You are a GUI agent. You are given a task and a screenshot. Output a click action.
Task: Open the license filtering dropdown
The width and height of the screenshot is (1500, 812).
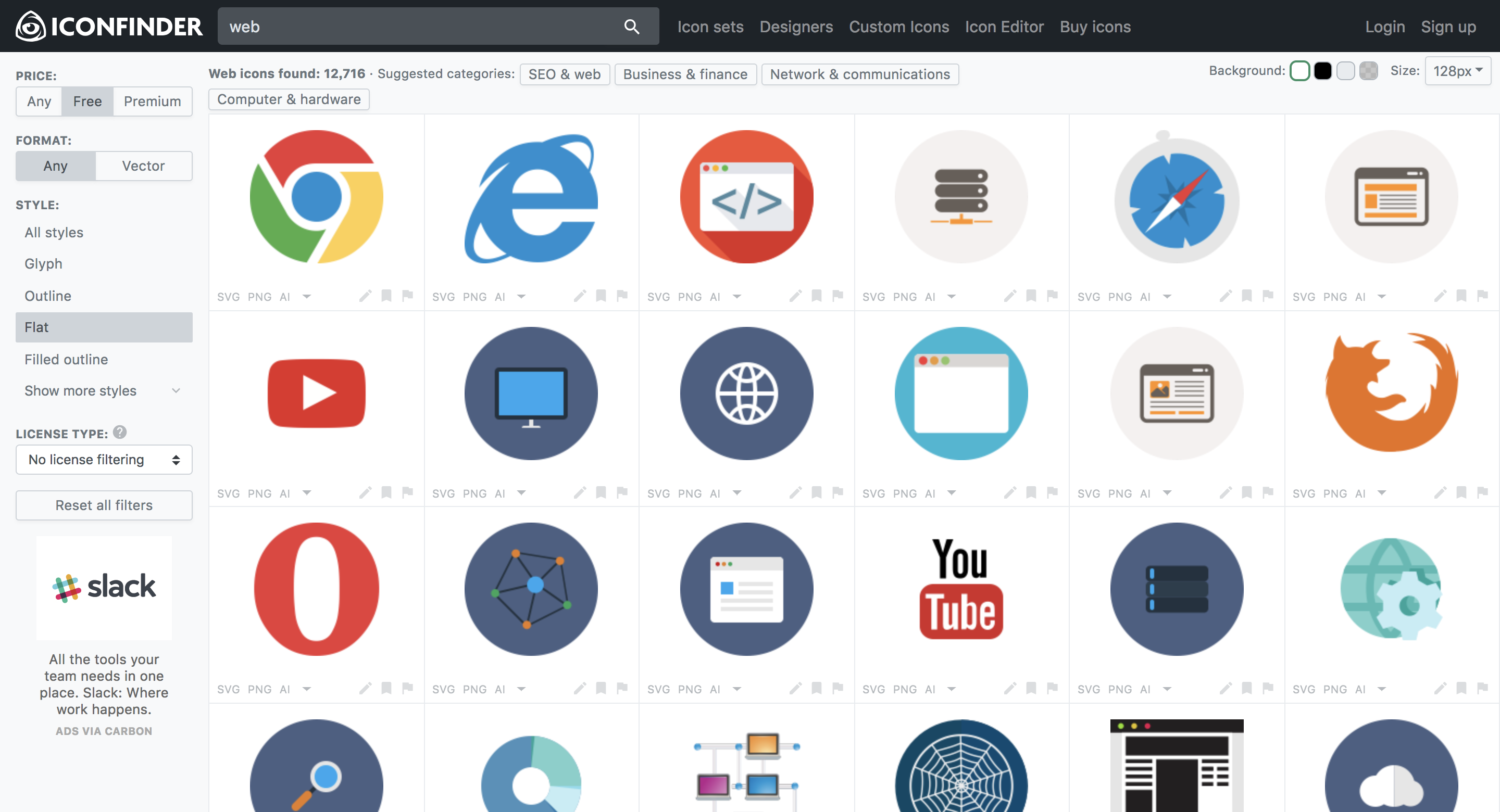pyautogui.click(x=104, y=459)
